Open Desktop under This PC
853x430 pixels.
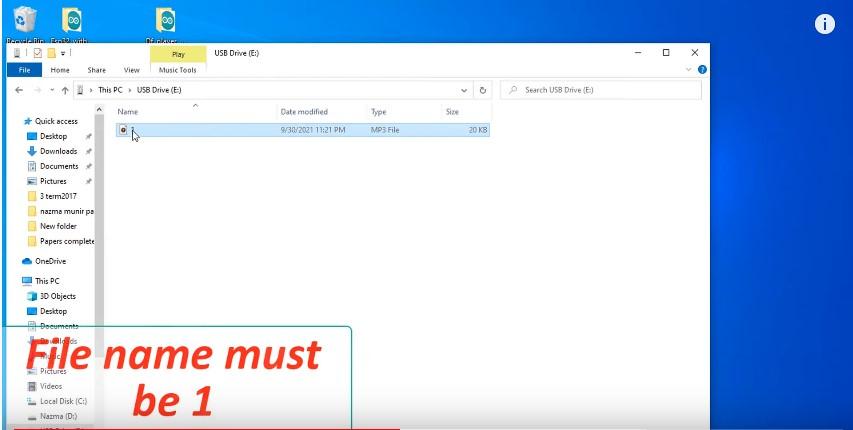click(x=53, y=311)
